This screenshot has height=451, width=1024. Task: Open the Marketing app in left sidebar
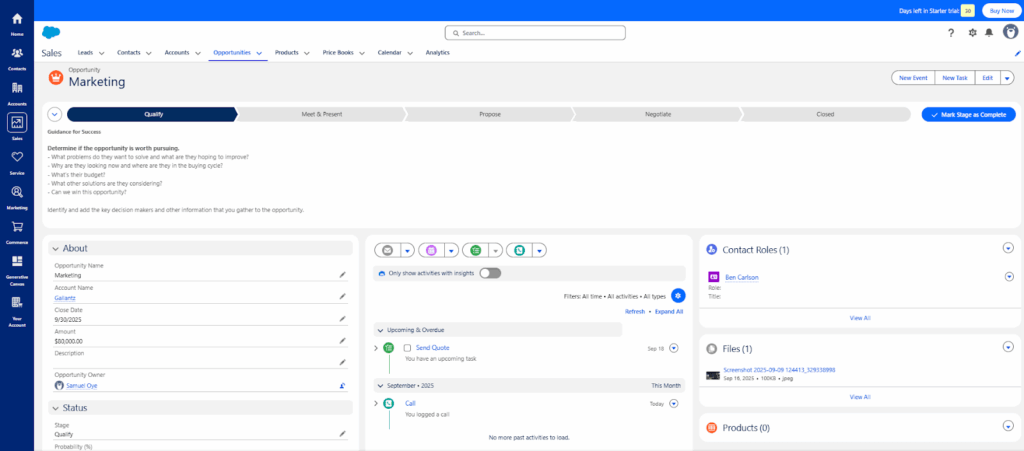[17, 194]
